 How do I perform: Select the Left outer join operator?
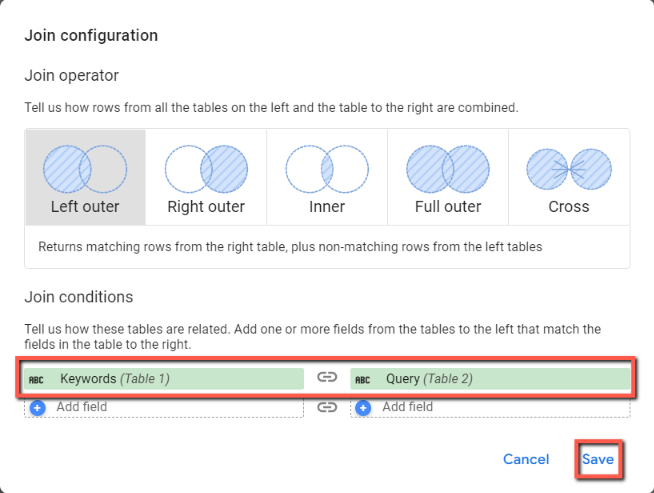86,177
